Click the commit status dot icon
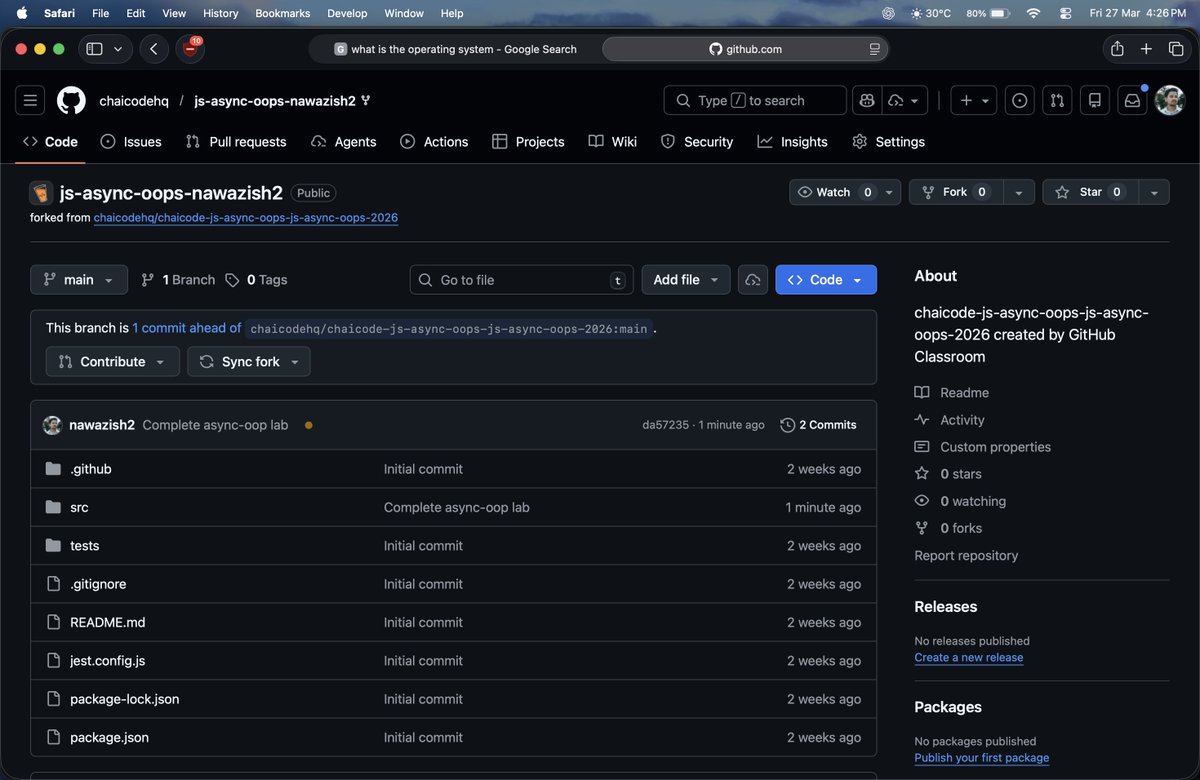Viewport: 1200px width, 780px height. click(308, 425)
